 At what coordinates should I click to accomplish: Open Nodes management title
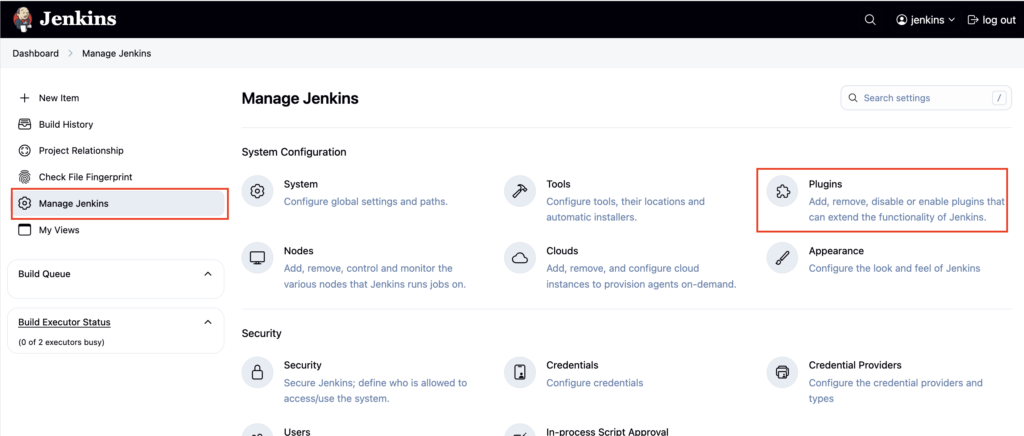[x=298, y=251]
